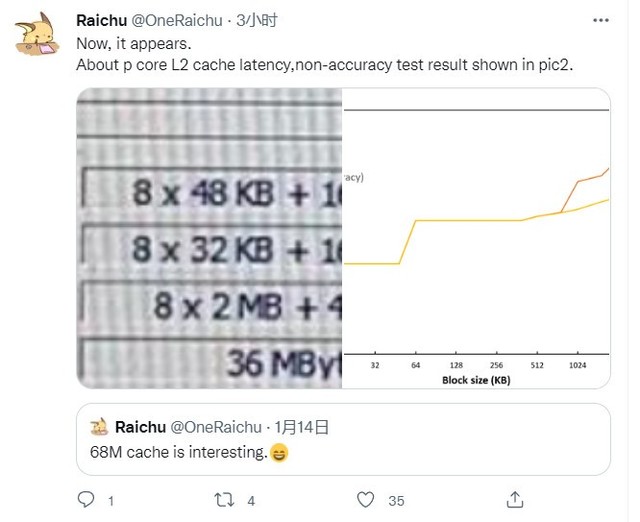This screenshot has width=640, height=522.
Task: Click the quoted tweet's "1月14日" date
Action: (x=303, y=427)
